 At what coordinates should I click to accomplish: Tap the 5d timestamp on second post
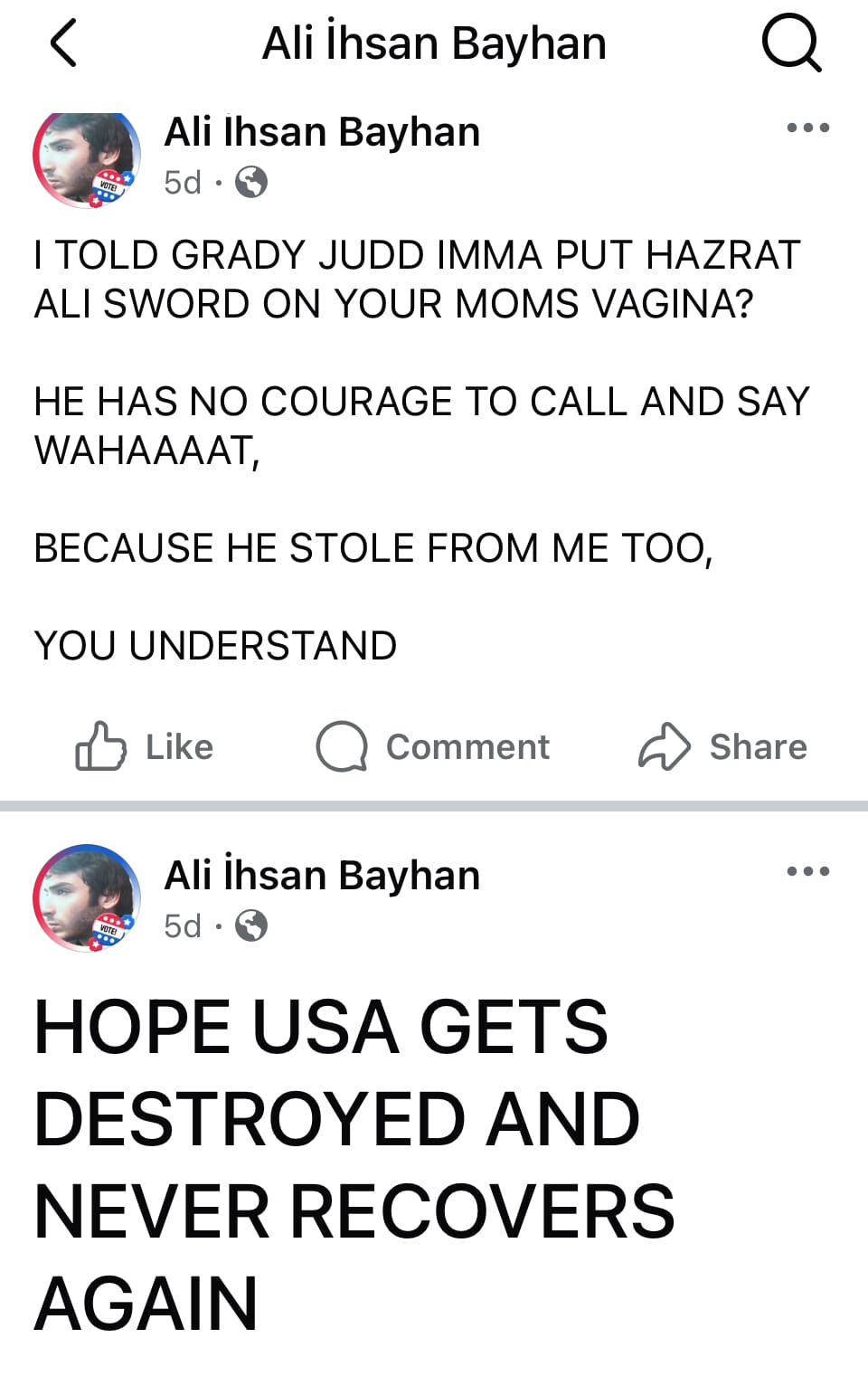point(183,926)
